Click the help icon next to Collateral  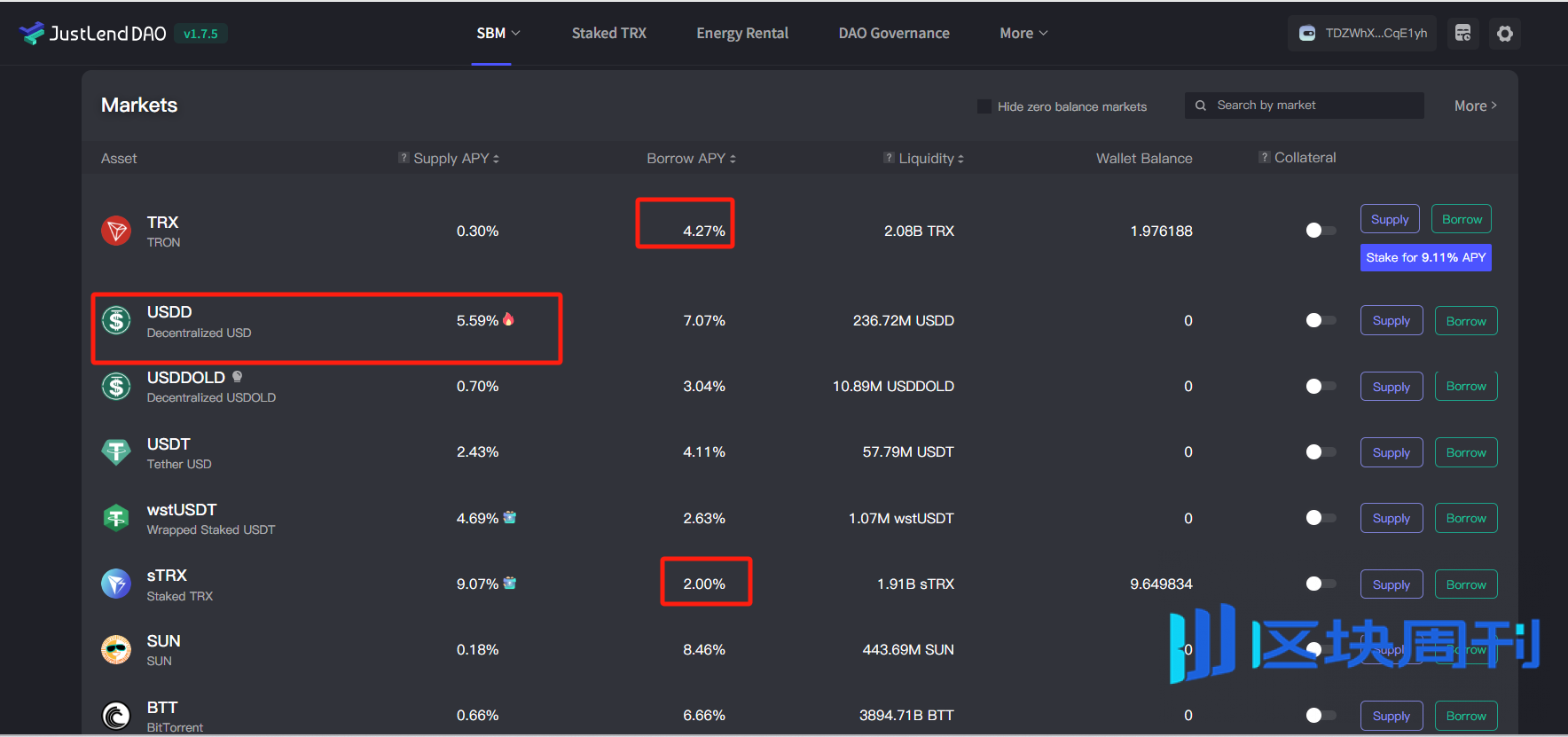point(1265,157)
